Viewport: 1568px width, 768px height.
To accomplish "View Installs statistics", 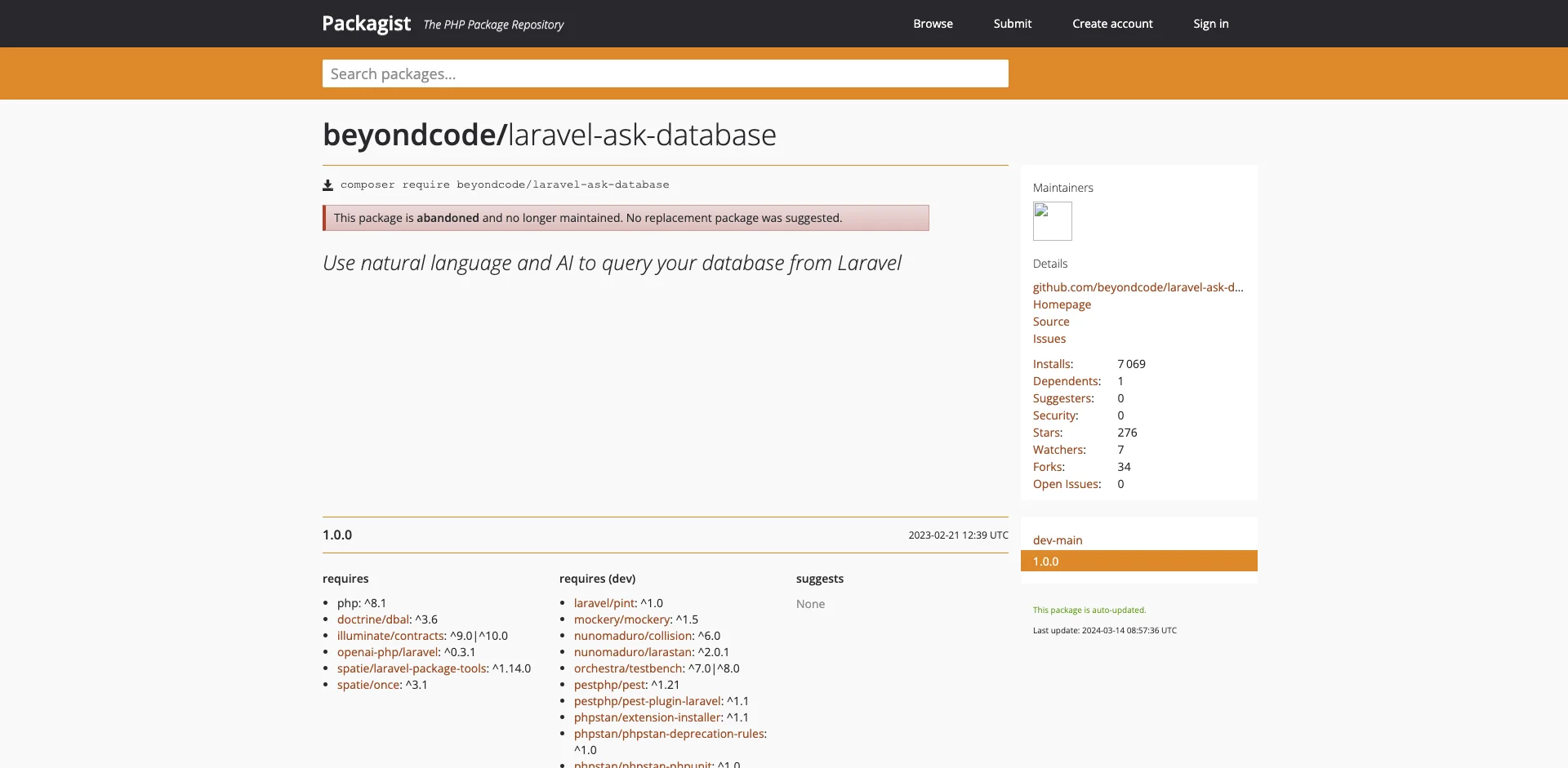I will (x=1053, y=364).
